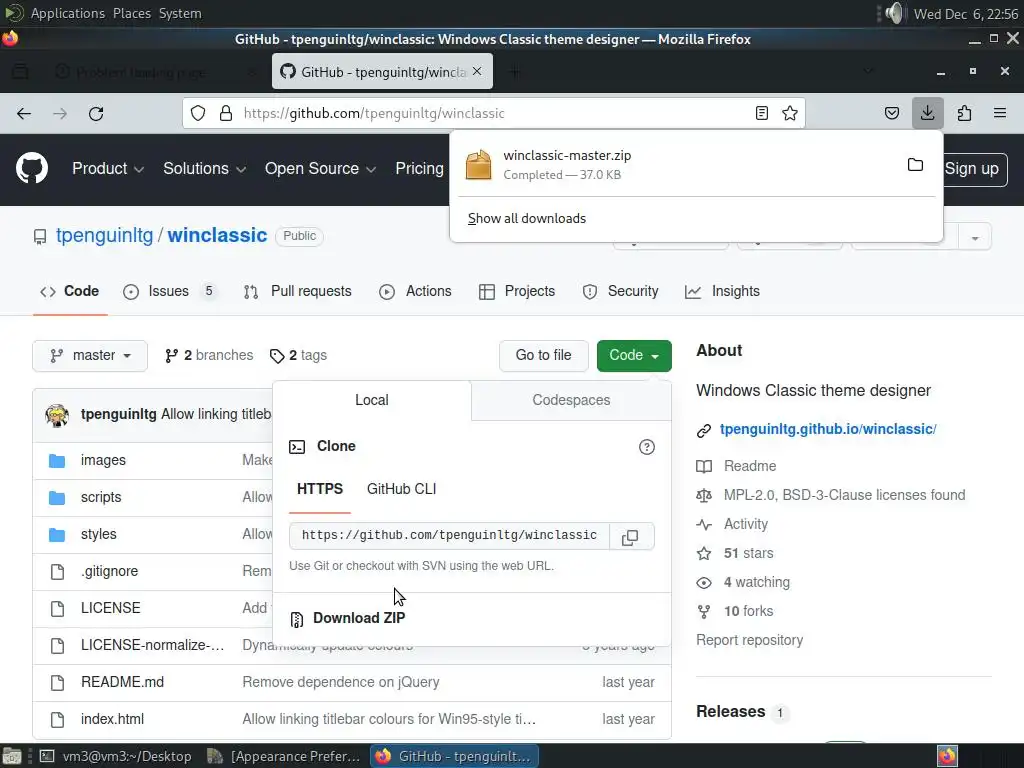Image resolution: width=1024 pixels, height=768 pixels.
Task: Click the volume speaker icon in panel
Action: (894, 13)
